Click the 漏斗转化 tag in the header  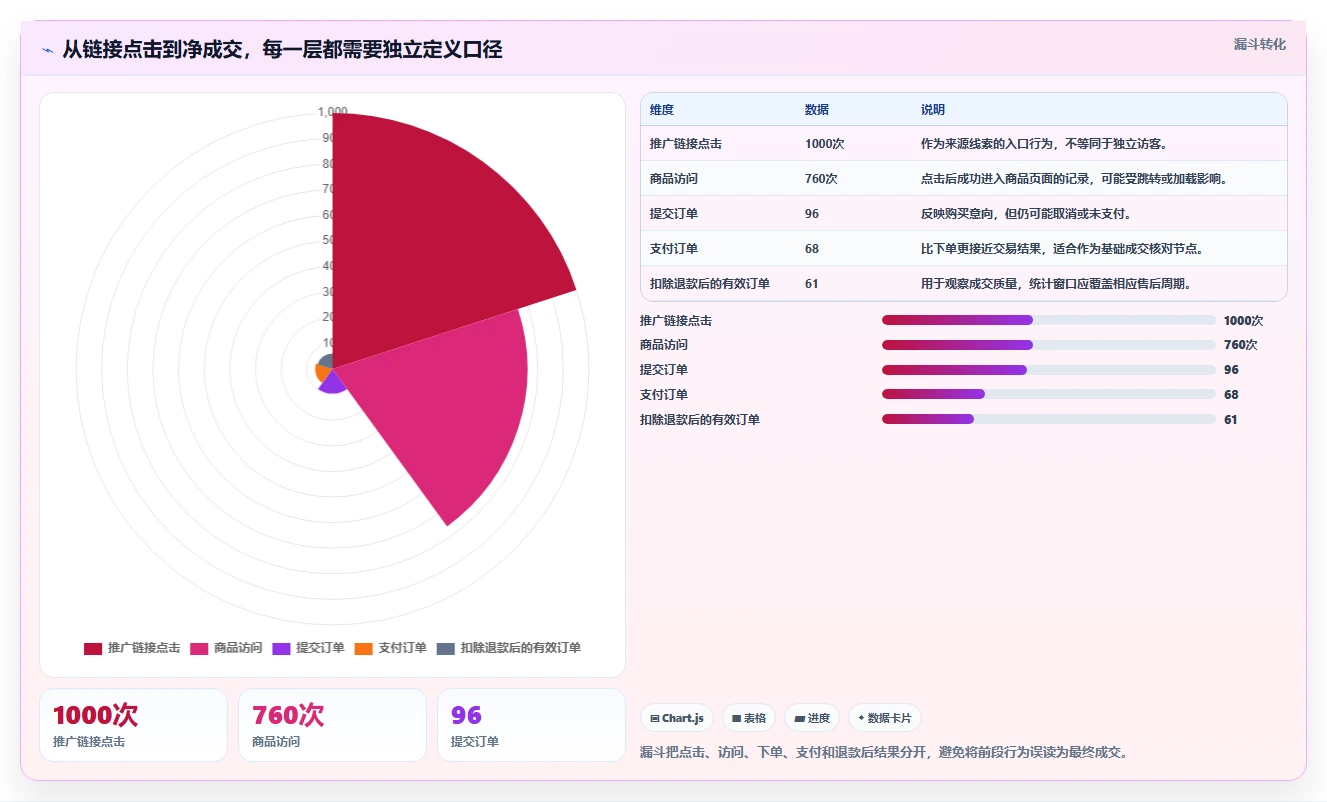coord(1260,45)
